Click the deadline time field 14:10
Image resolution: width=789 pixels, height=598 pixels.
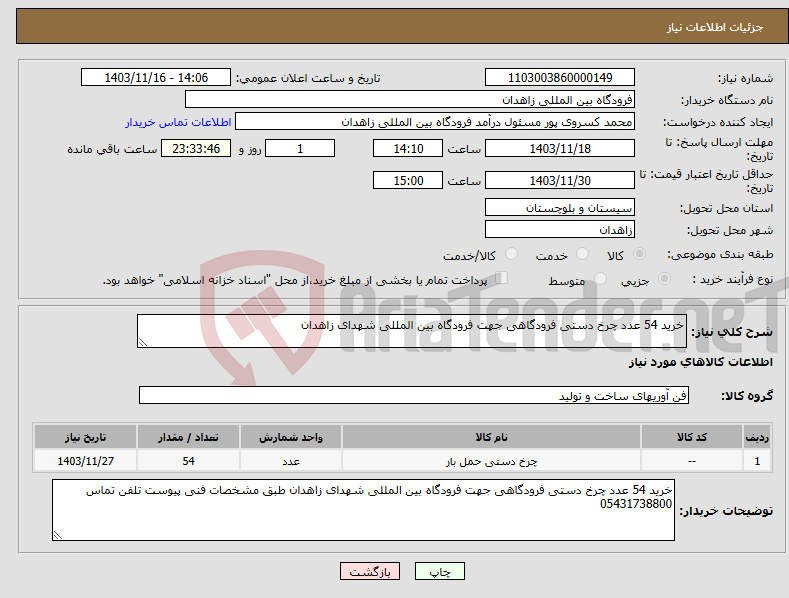point(408,148)
